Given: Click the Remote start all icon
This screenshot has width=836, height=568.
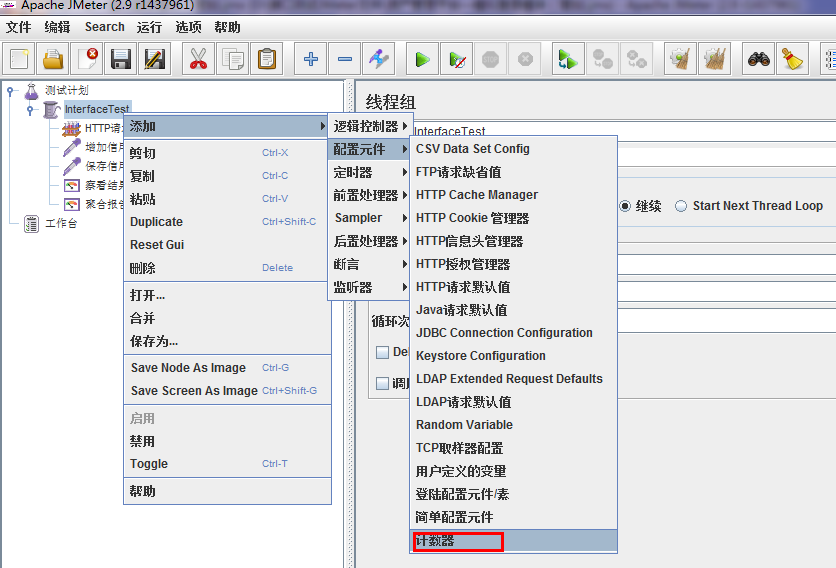Looking at the screenshot, I should pyautogui.click(x=568, y=59).
